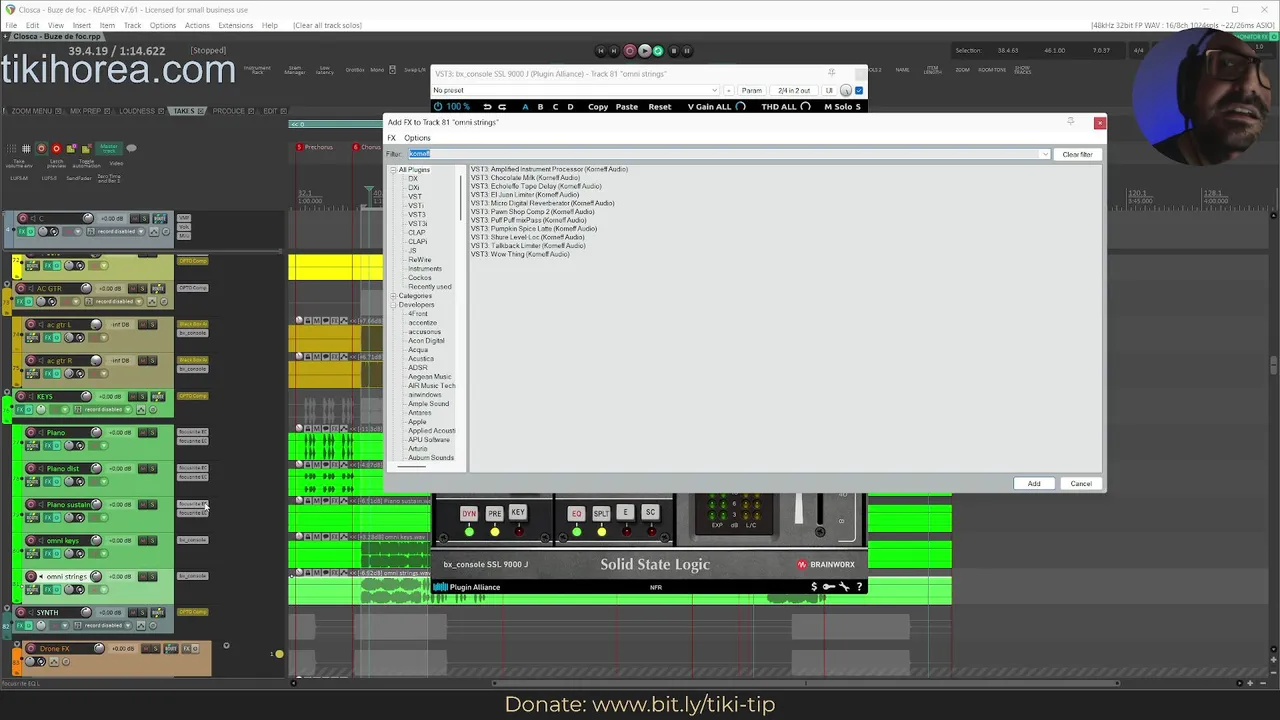Image resolution: width=1280 pixels, height=720 pixels.
Task: Select VST3: Puff Puff mixPass plugin
Action: point(529,220)
